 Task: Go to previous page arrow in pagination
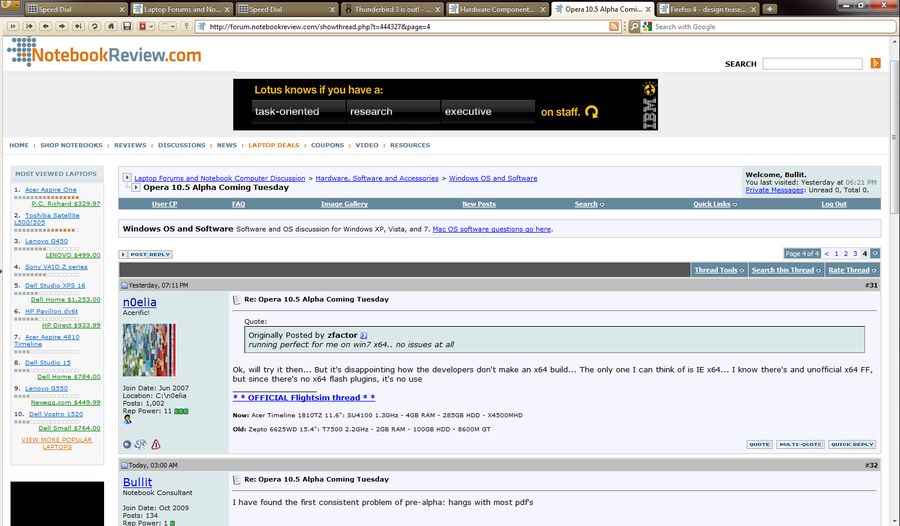click(x=827, y=253)
